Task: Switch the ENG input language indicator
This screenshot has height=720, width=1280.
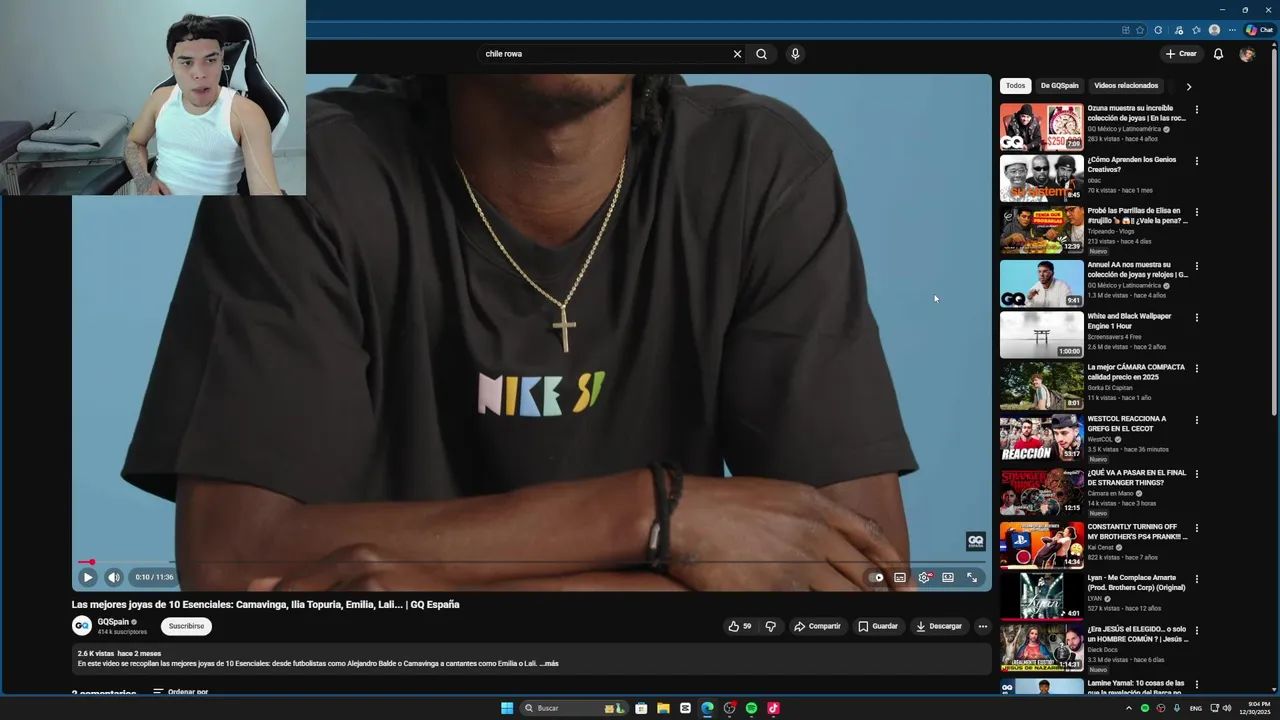Action: [1196, 708]
